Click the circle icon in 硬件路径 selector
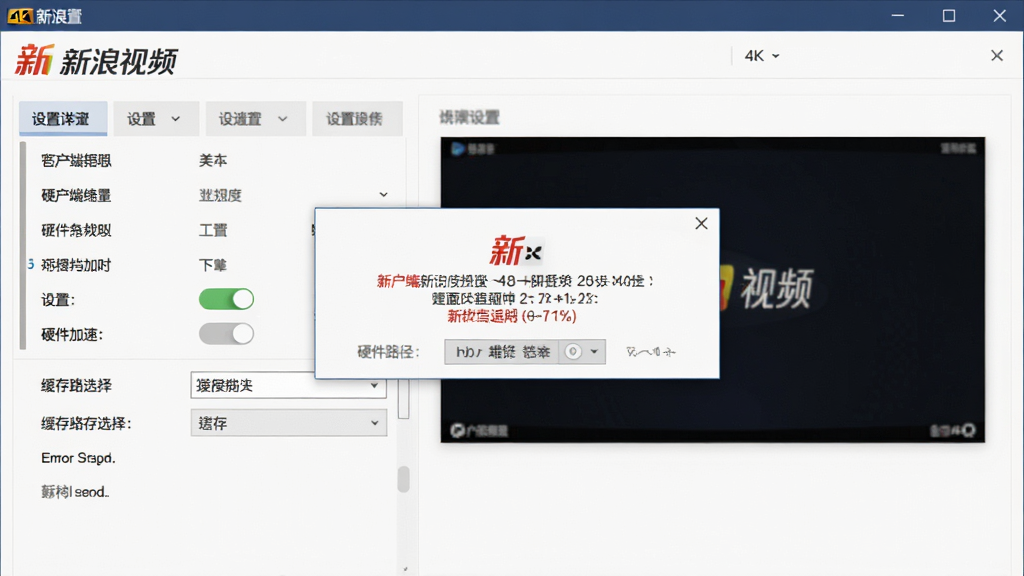 [573, 352]
